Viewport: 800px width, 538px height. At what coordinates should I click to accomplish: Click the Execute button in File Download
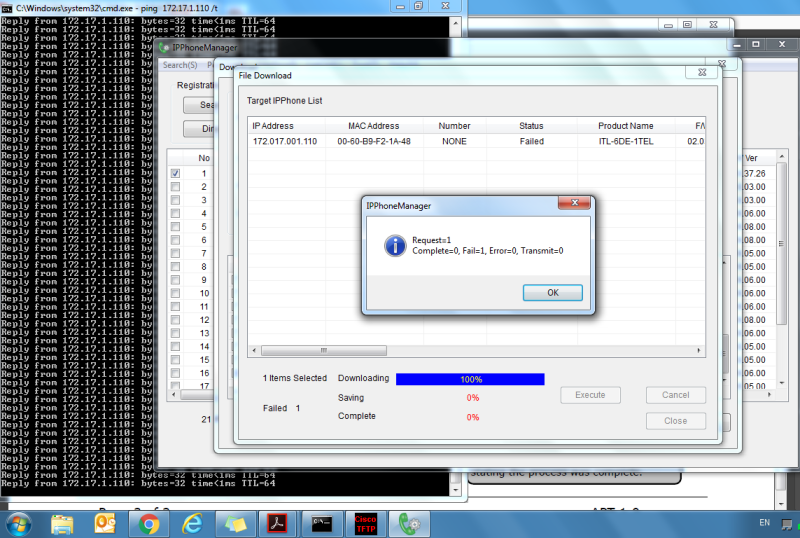click(590, 395)
